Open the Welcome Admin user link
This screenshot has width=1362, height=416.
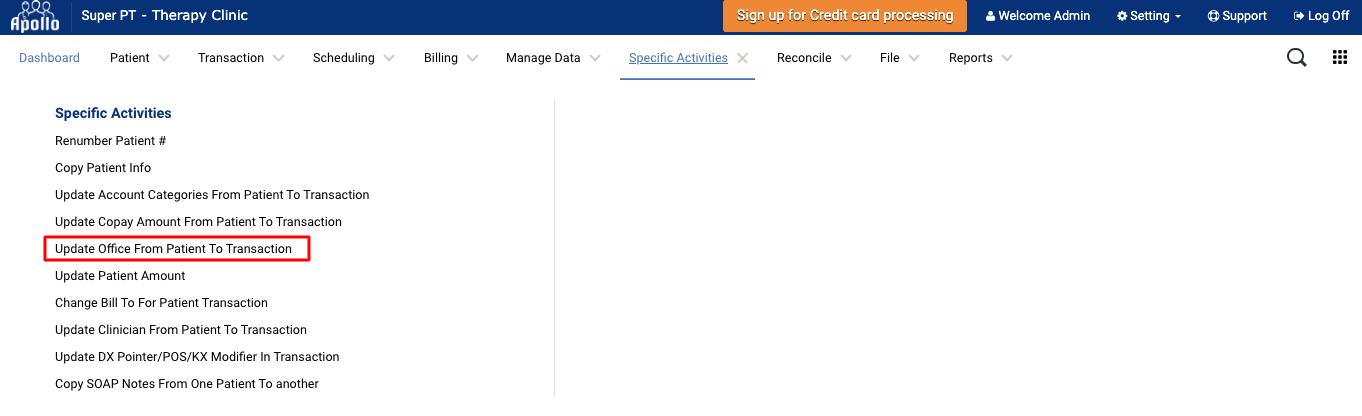coord(1037,16)
